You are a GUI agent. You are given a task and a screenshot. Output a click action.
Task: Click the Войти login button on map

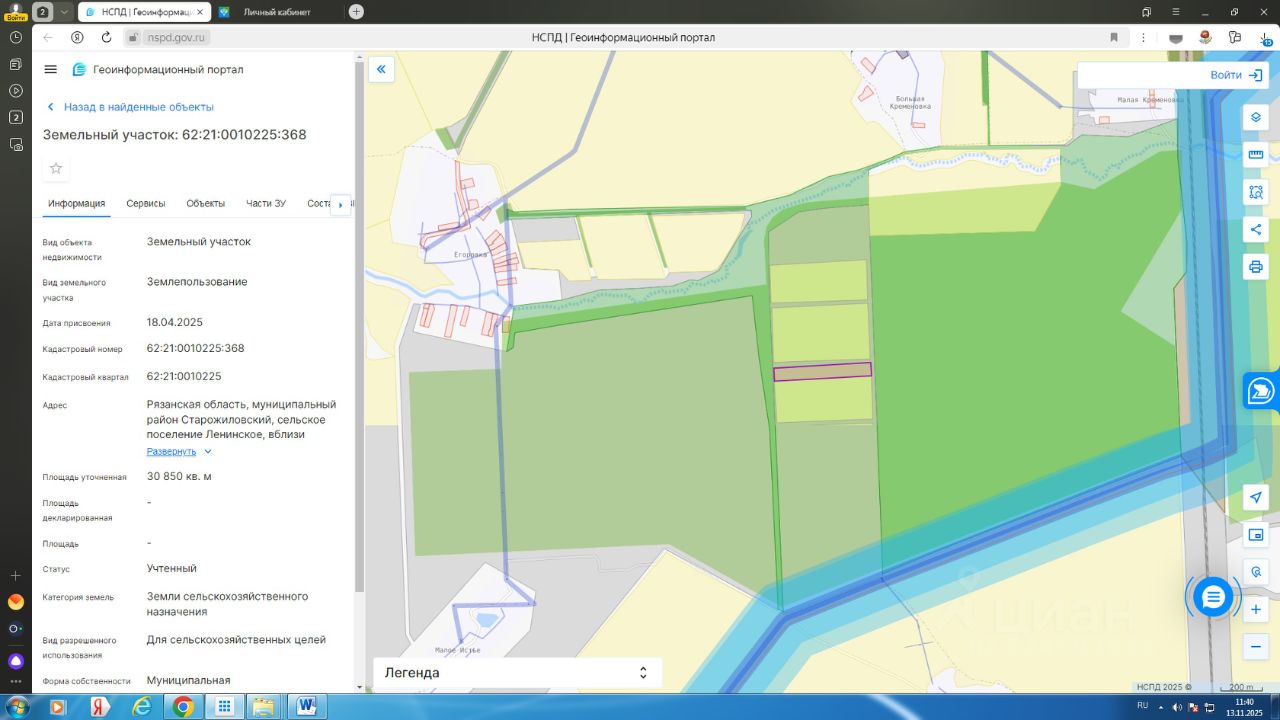(1236, 75)
